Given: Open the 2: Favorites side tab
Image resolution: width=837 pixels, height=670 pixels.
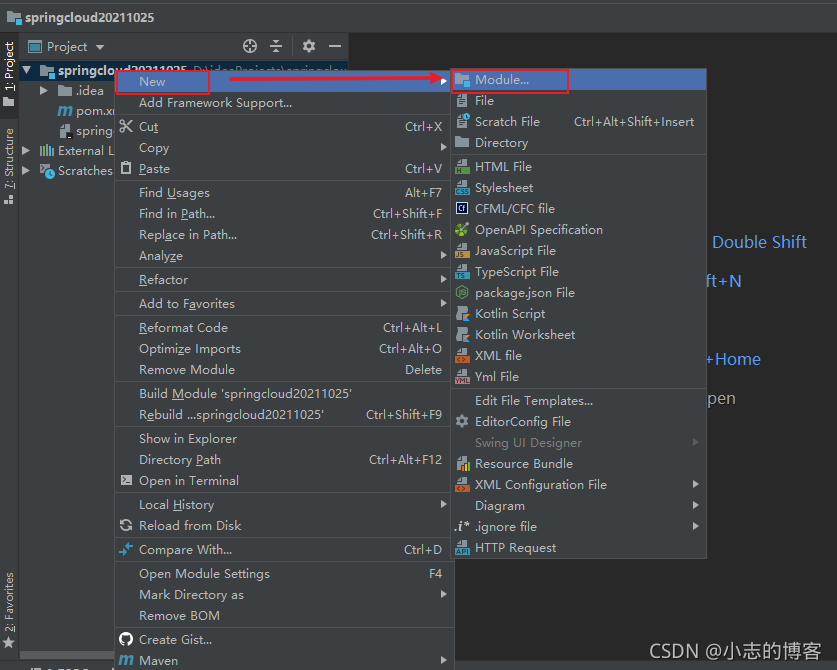Looking at the screenshot, I should coord(9,610).
